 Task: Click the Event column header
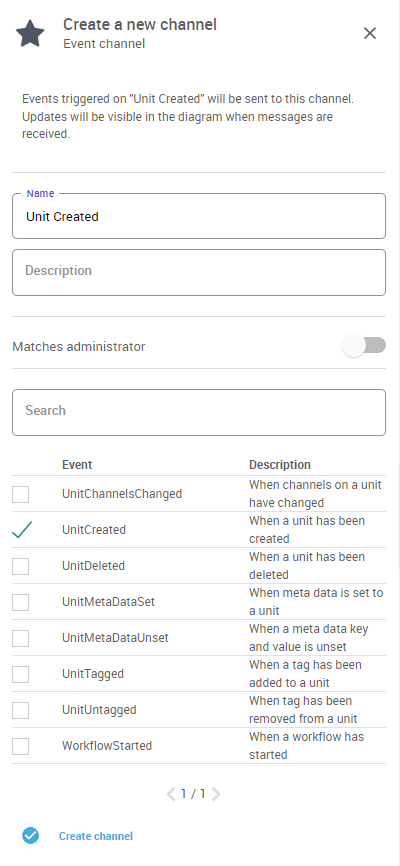[77, 464]
